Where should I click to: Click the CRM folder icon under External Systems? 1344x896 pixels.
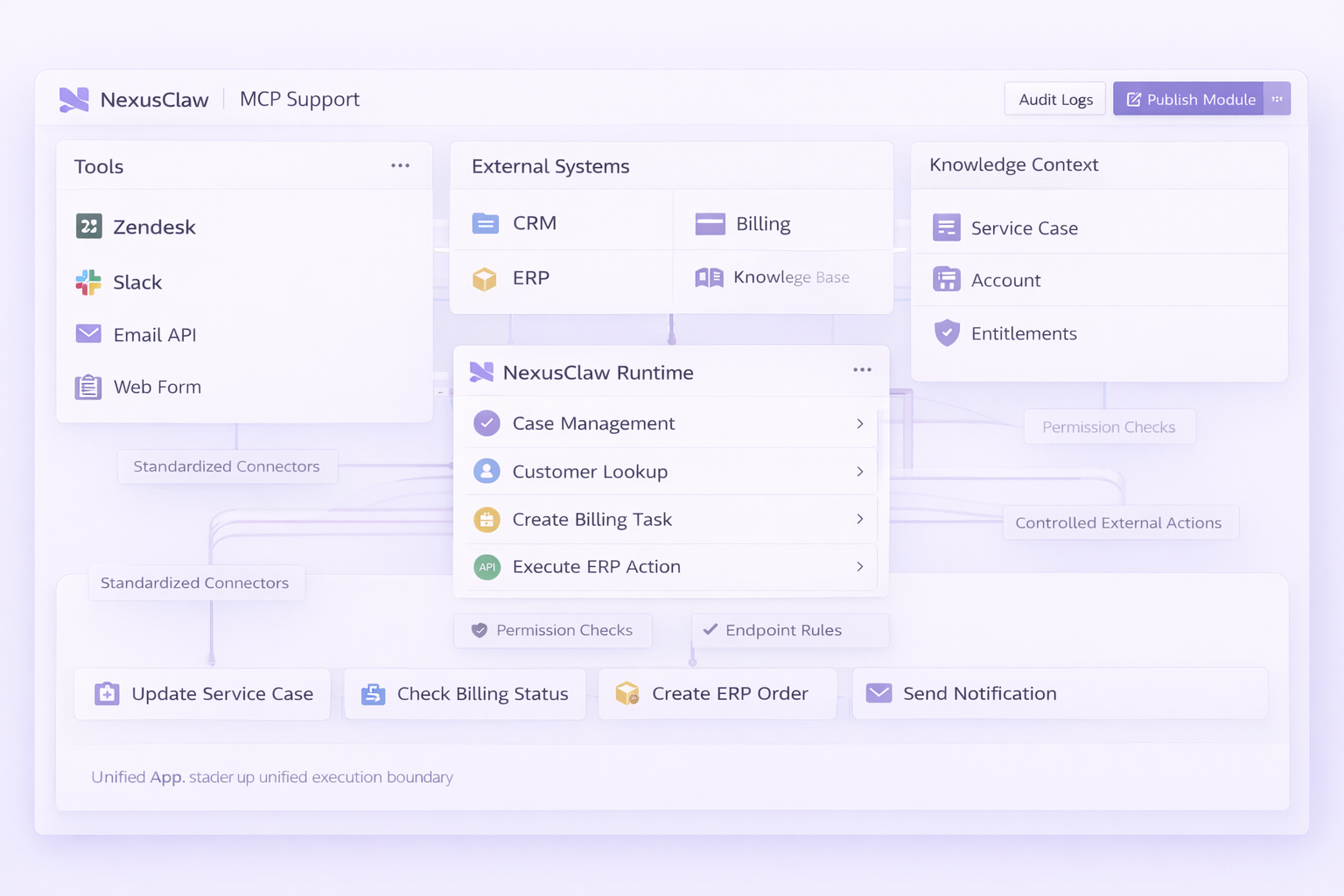486,223
